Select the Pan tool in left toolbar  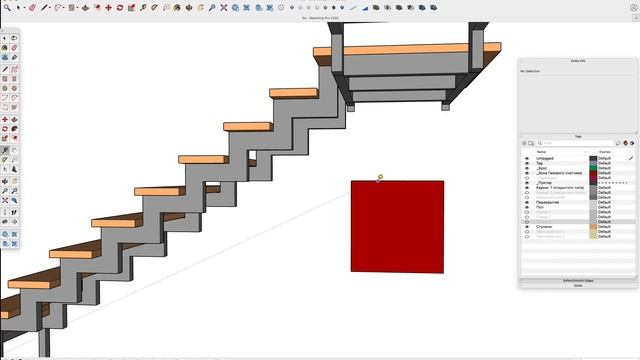click(x=14, y=181)
